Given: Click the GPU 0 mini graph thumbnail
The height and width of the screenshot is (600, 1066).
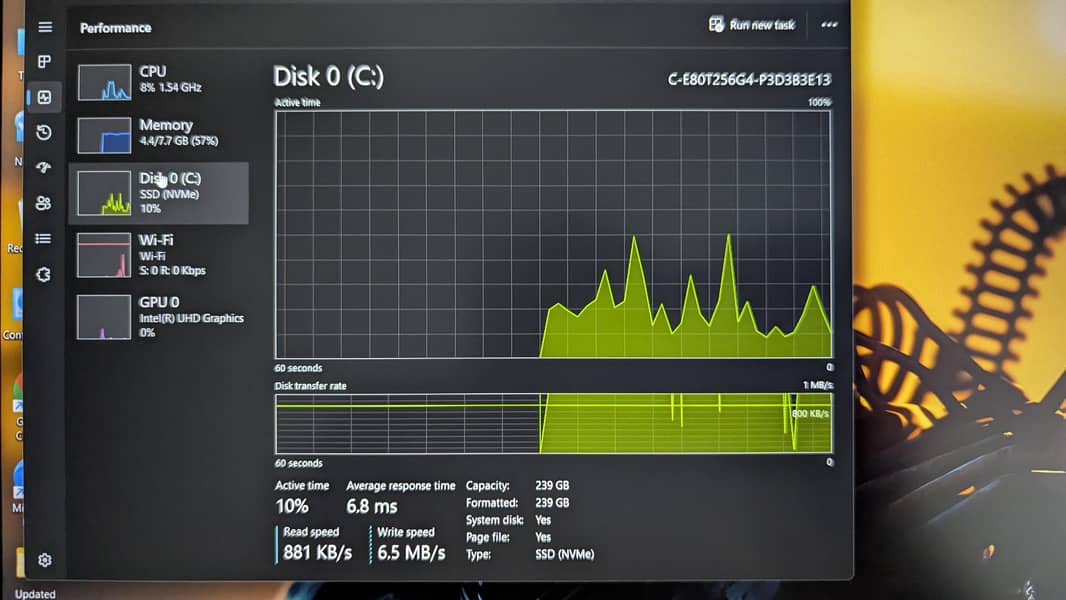Looking at the screenshot, I should [104, 317].
